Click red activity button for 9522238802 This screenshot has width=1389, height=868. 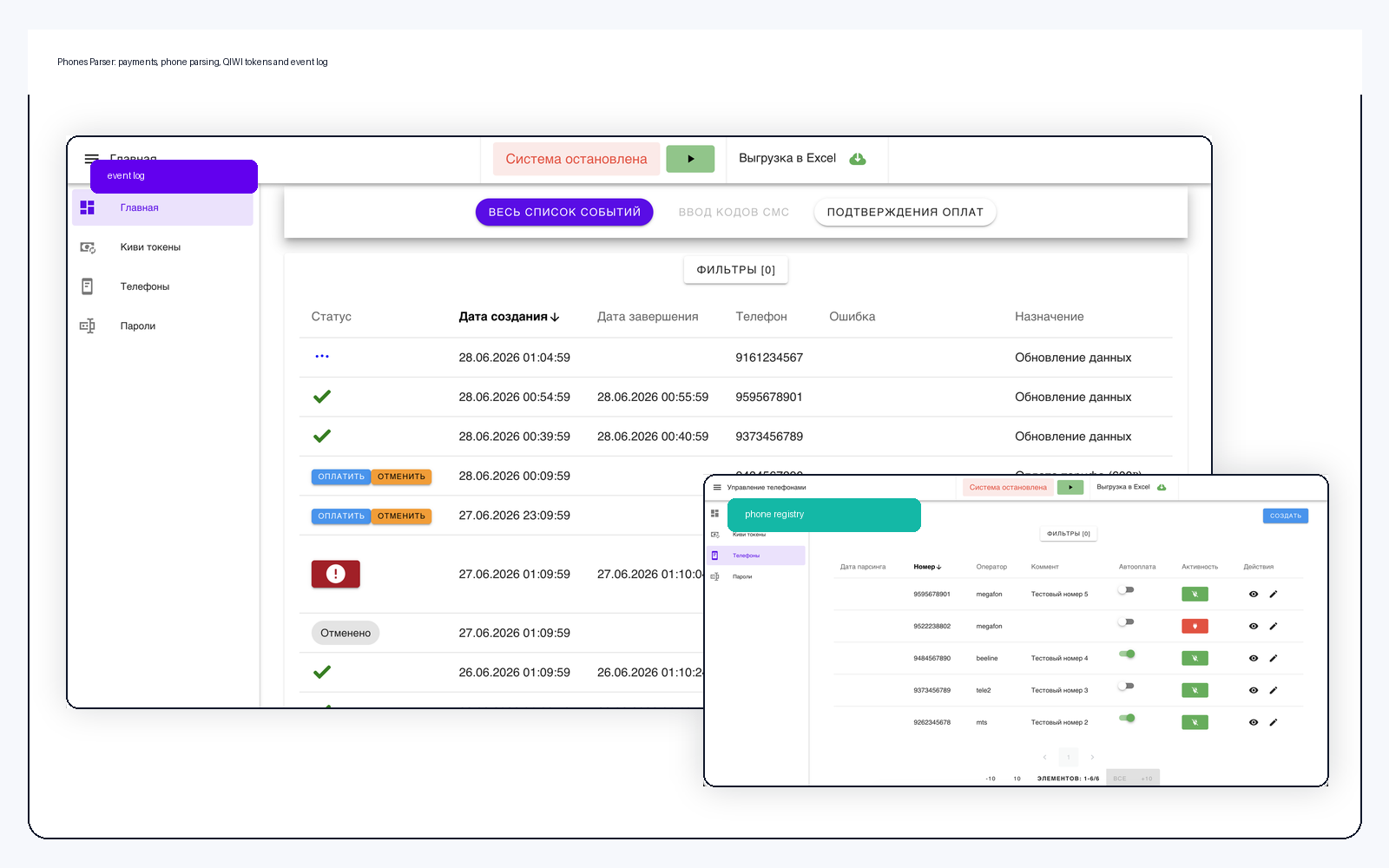pyautogui.click(x=1195, y=626)
